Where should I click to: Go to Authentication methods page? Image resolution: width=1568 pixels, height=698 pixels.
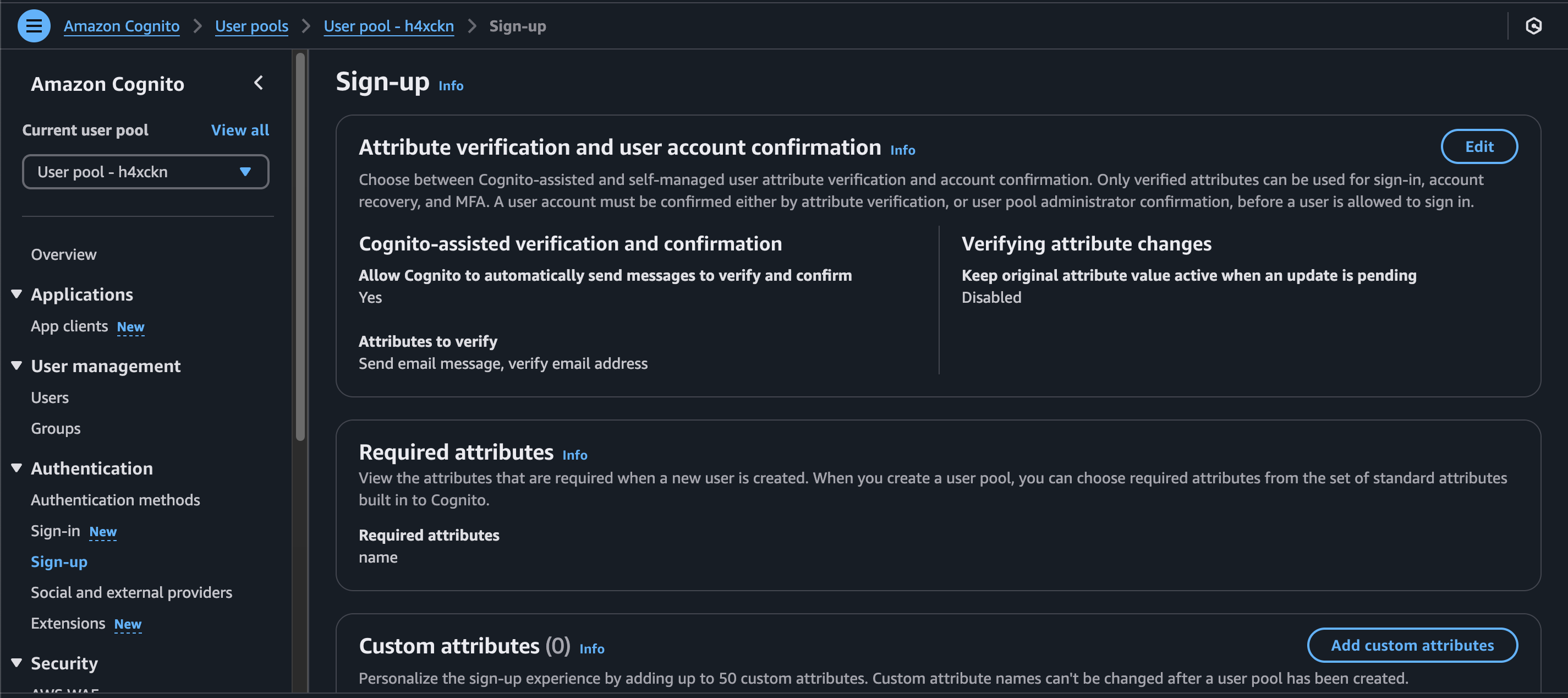115,499
